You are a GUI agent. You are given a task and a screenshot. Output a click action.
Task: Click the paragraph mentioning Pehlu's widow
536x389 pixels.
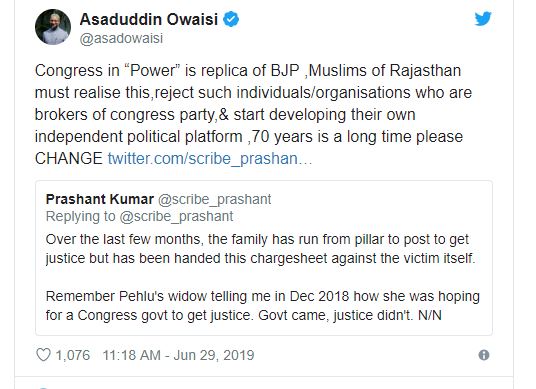coord(263,306)
